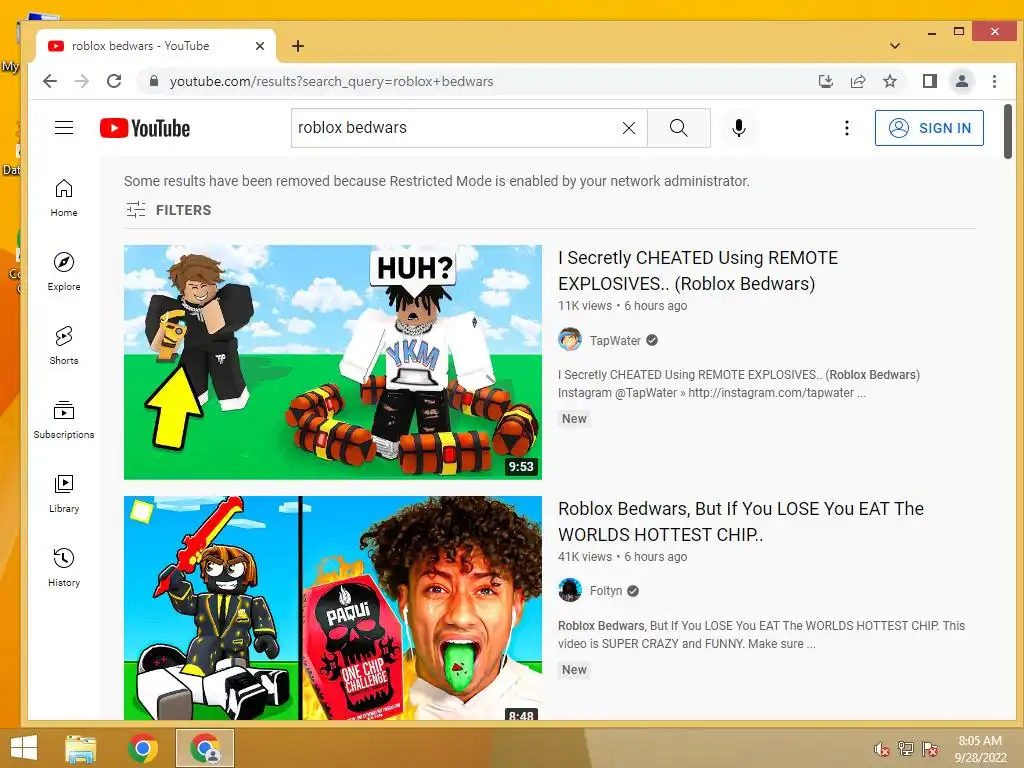Image resolution: width=1024 pixels, height=768 pixels.
Task: Open History in sidebar
Action: [64, 568]
